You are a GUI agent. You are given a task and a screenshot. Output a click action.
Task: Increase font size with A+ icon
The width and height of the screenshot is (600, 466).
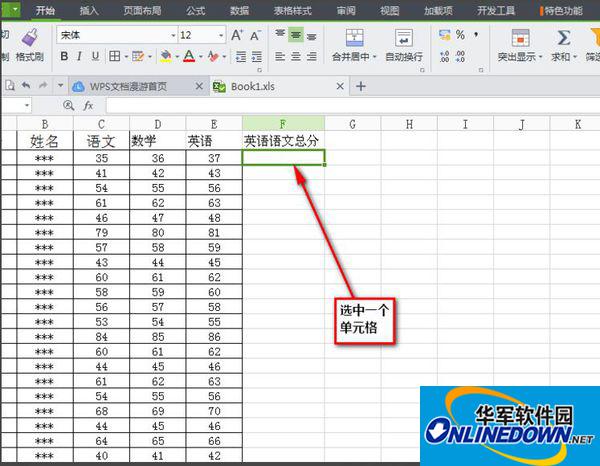237,35
